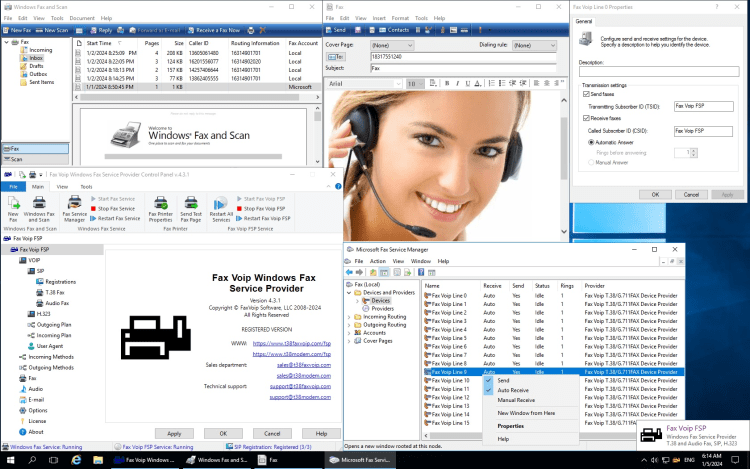Click the font color icon in fax editor

pos(477,84)
